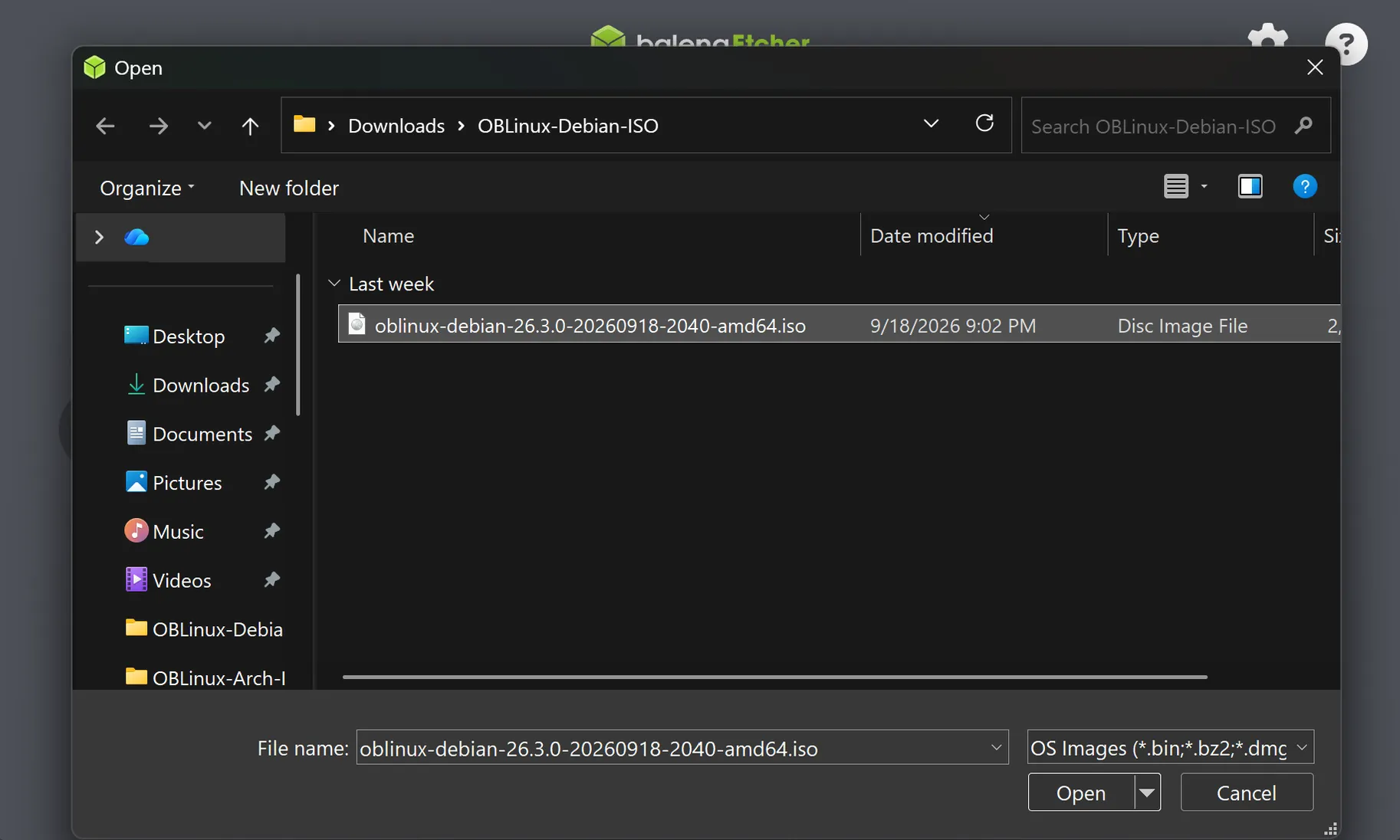Toggle the preview pane
The height and width of the screenshot is (840, 1400).
[1250, 186]
